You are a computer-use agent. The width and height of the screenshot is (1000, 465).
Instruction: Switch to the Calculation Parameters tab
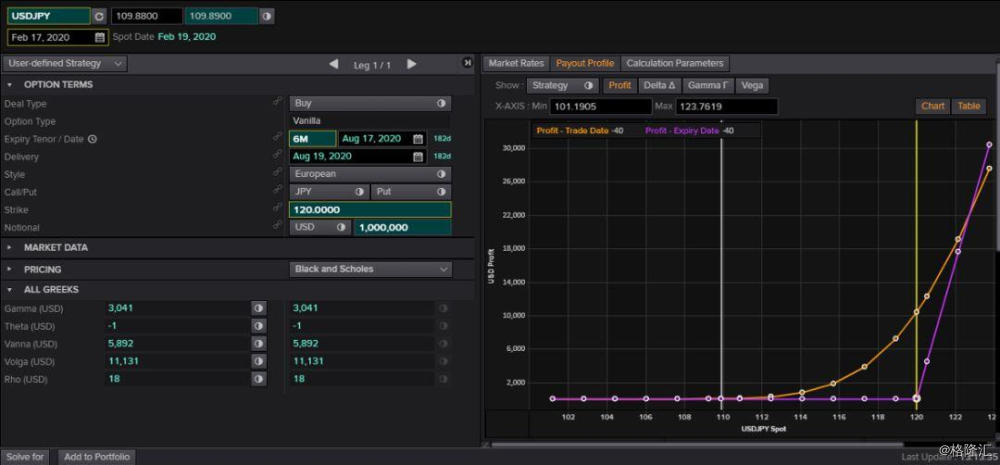675,63
